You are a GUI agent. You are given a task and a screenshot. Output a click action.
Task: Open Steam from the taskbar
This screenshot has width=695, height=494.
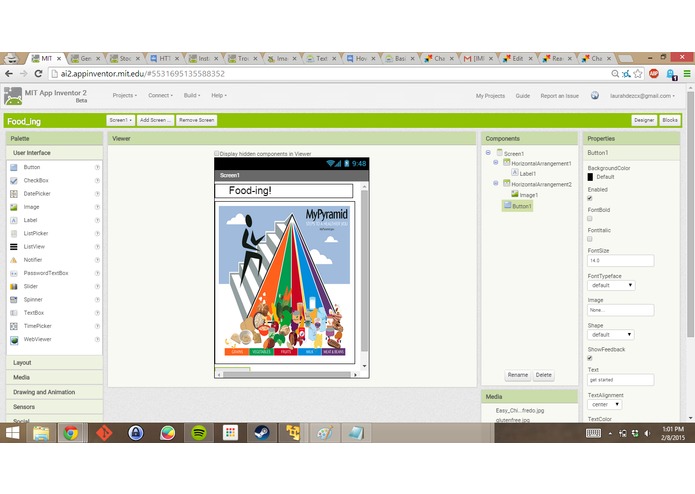262,432
